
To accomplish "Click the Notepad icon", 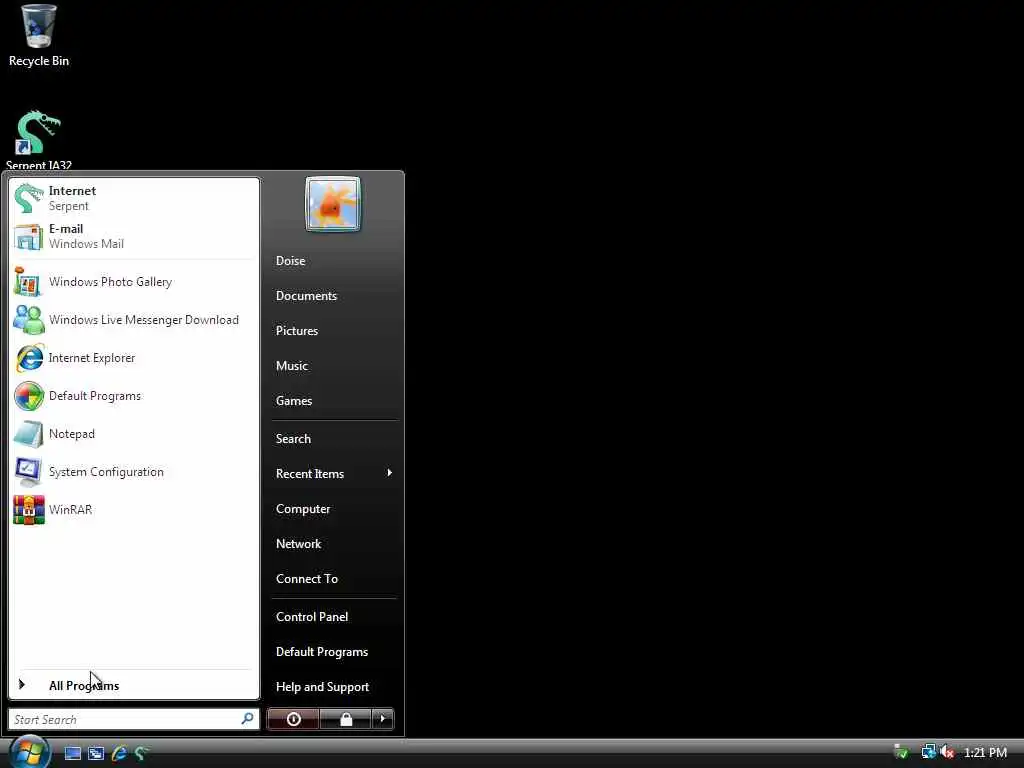I will (29, 434).
